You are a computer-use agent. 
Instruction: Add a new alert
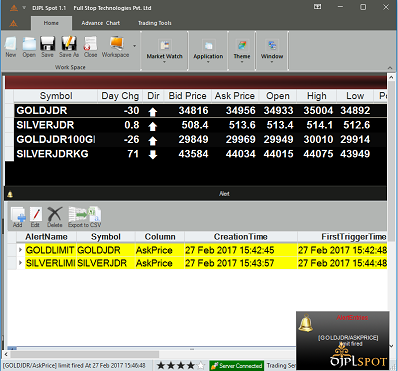click(18, 217)
